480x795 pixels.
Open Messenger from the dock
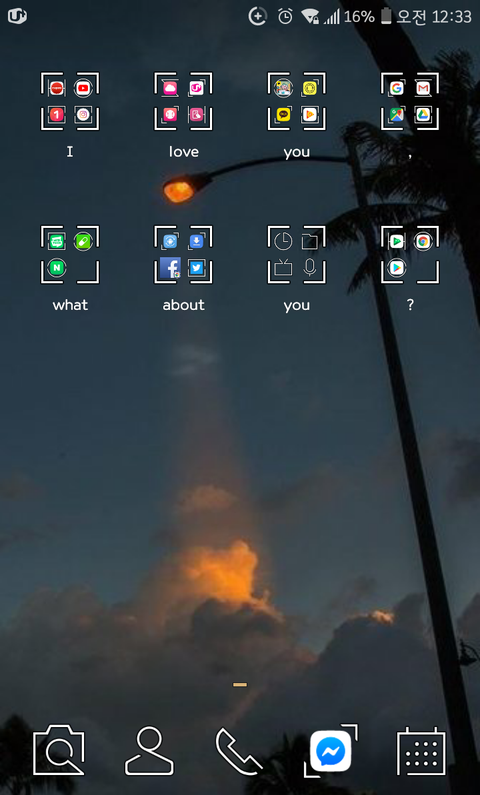330,751
